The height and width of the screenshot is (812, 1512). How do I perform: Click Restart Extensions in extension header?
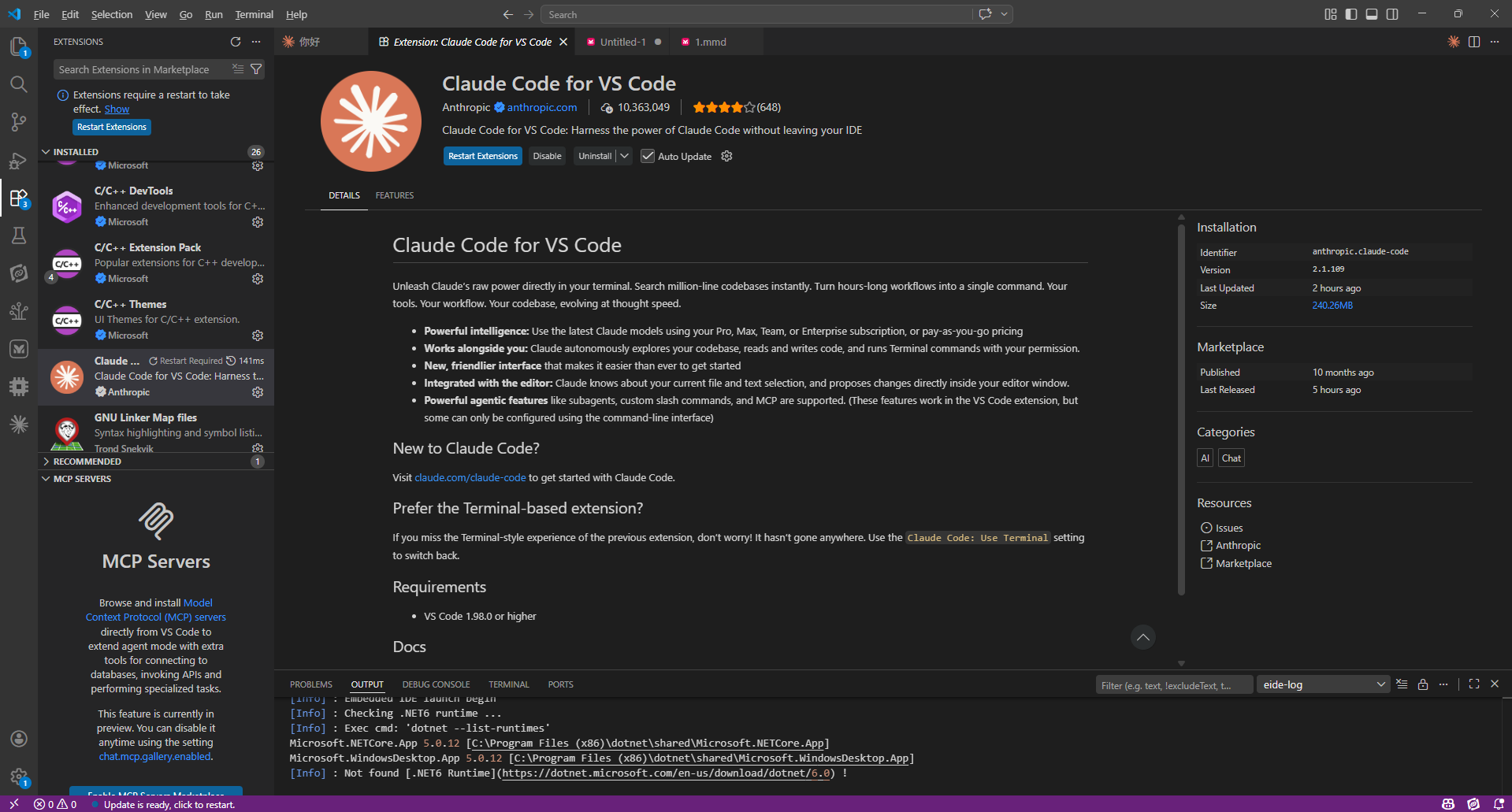pos(483,156)
